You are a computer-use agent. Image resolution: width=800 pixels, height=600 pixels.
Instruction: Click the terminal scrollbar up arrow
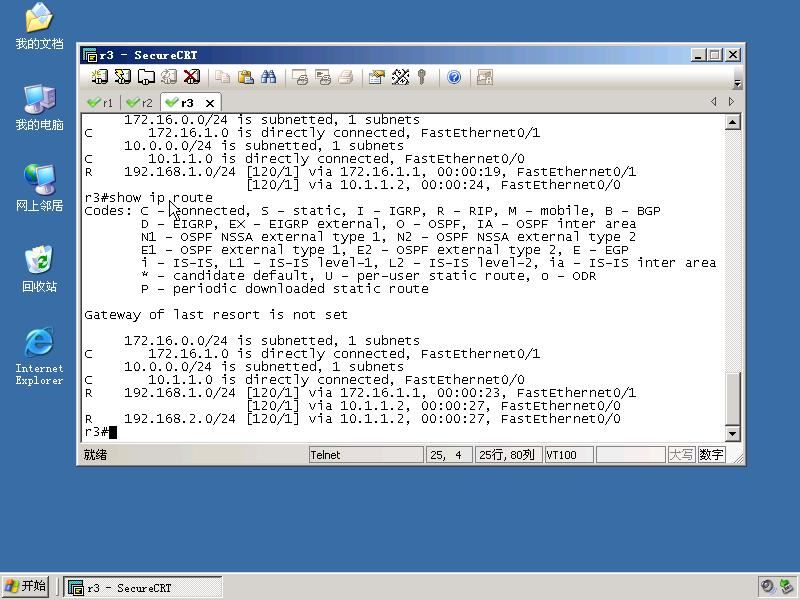coord(733,122)
